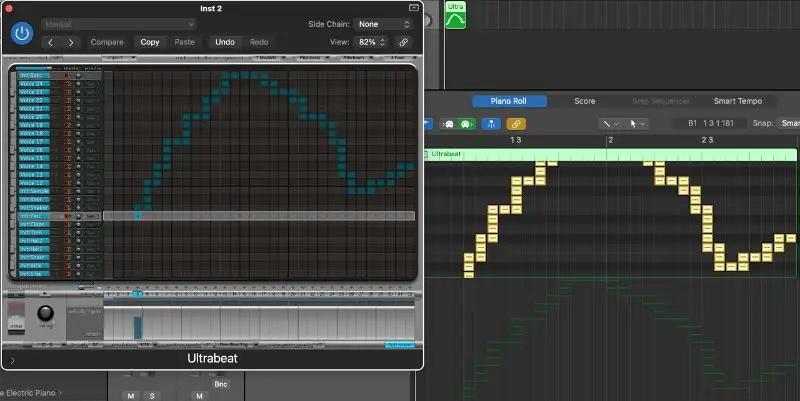The image size is (800, 401).
Task: Switch to the Smart Tempo tab
Action: 737,101
